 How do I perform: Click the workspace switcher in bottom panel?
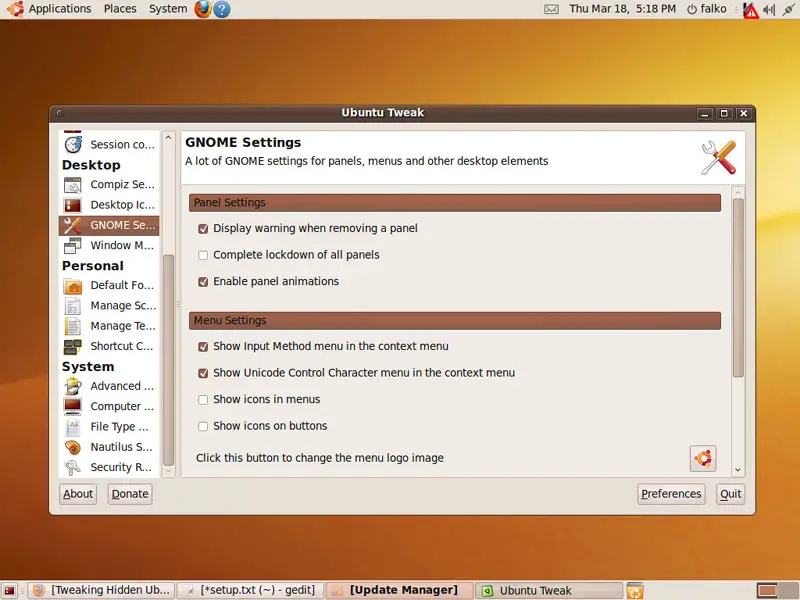coord(777,591)
